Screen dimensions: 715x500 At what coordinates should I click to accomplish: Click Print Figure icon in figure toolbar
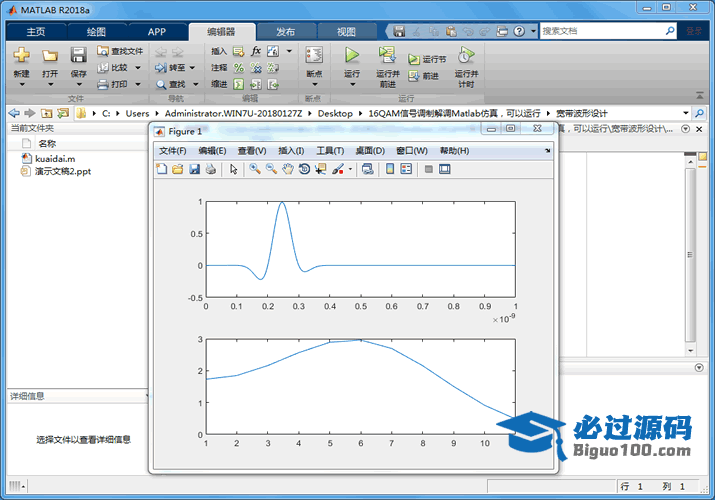(211, 169)
